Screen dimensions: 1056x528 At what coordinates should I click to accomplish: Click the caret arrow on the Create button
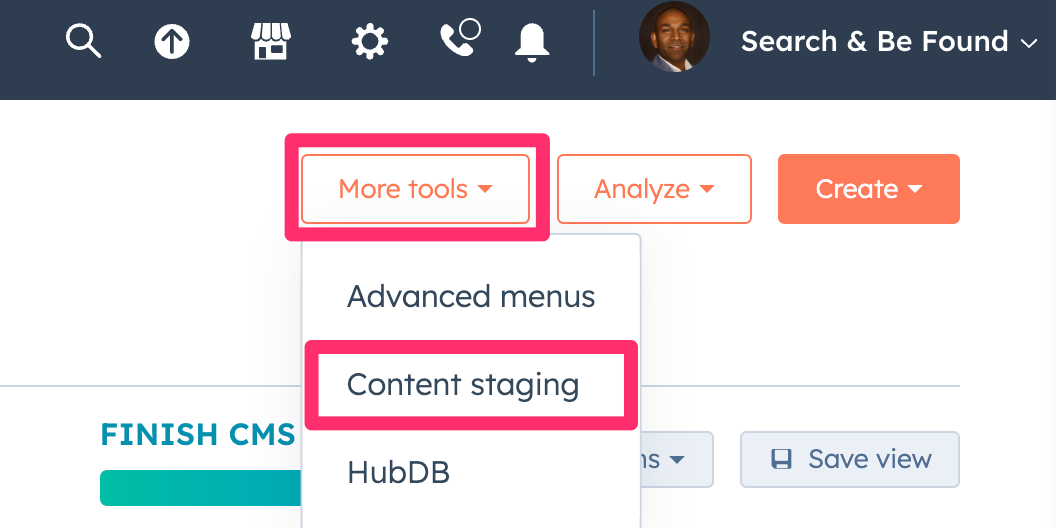tap(915, 189)
